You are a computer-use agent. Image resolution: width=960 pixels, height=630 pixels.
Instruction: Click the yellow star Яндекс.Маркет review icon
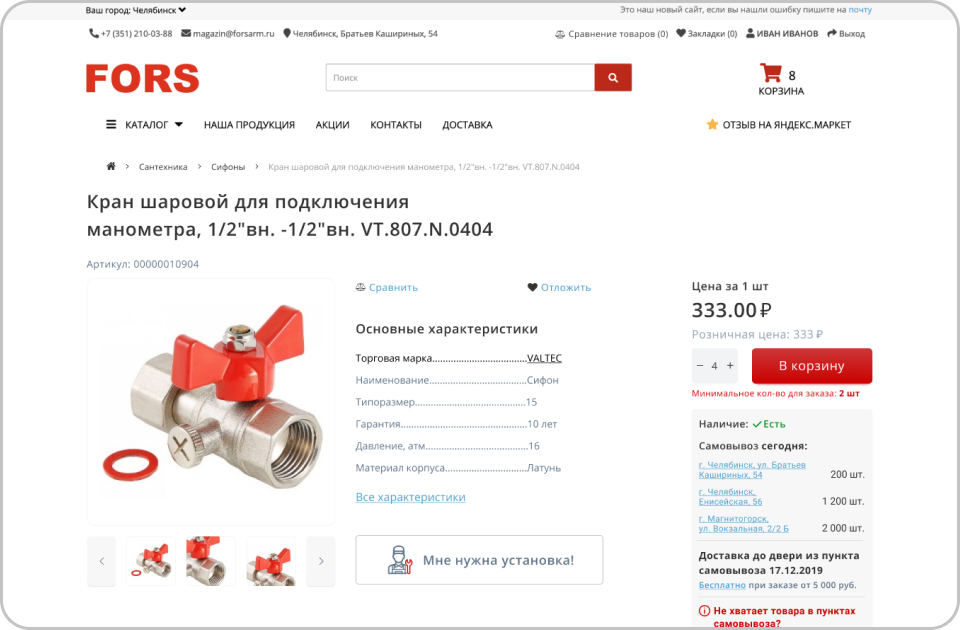tap(712, 124)
